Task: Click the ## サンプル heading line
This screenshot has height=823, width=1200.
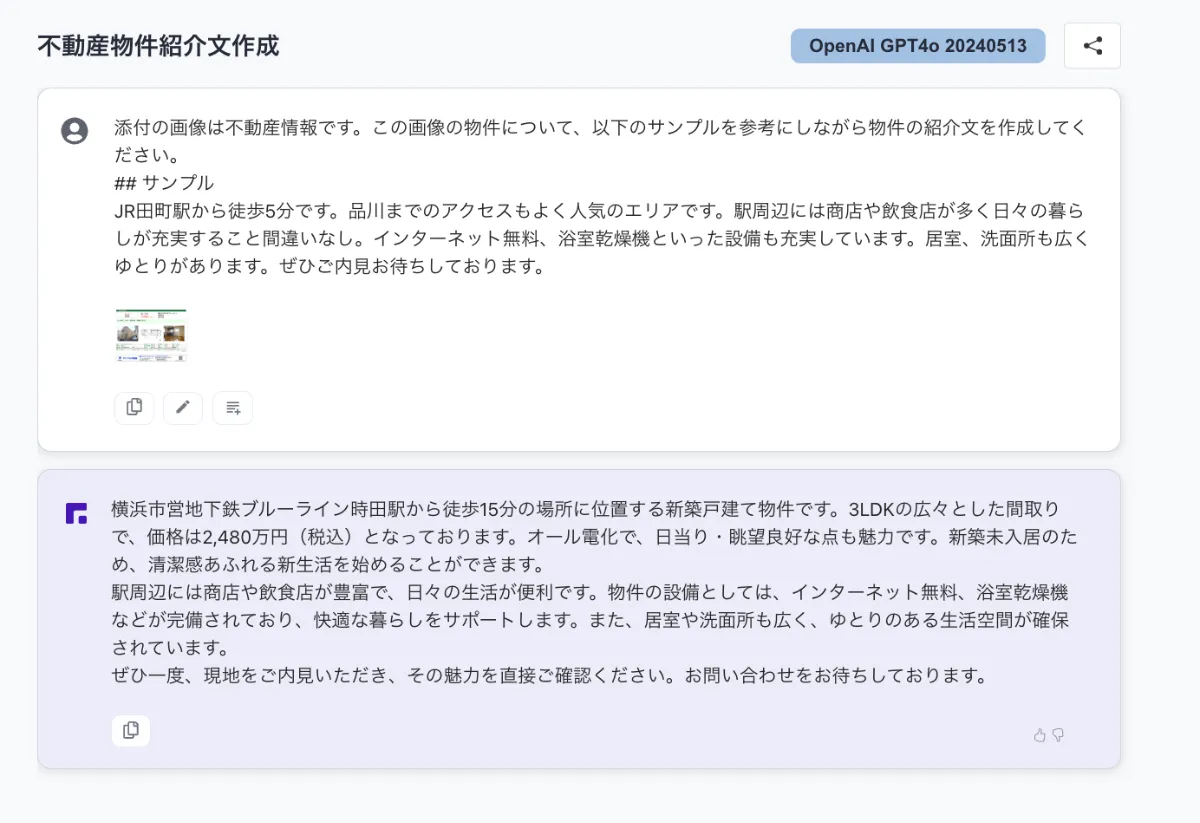Action: tap(164, 183)
